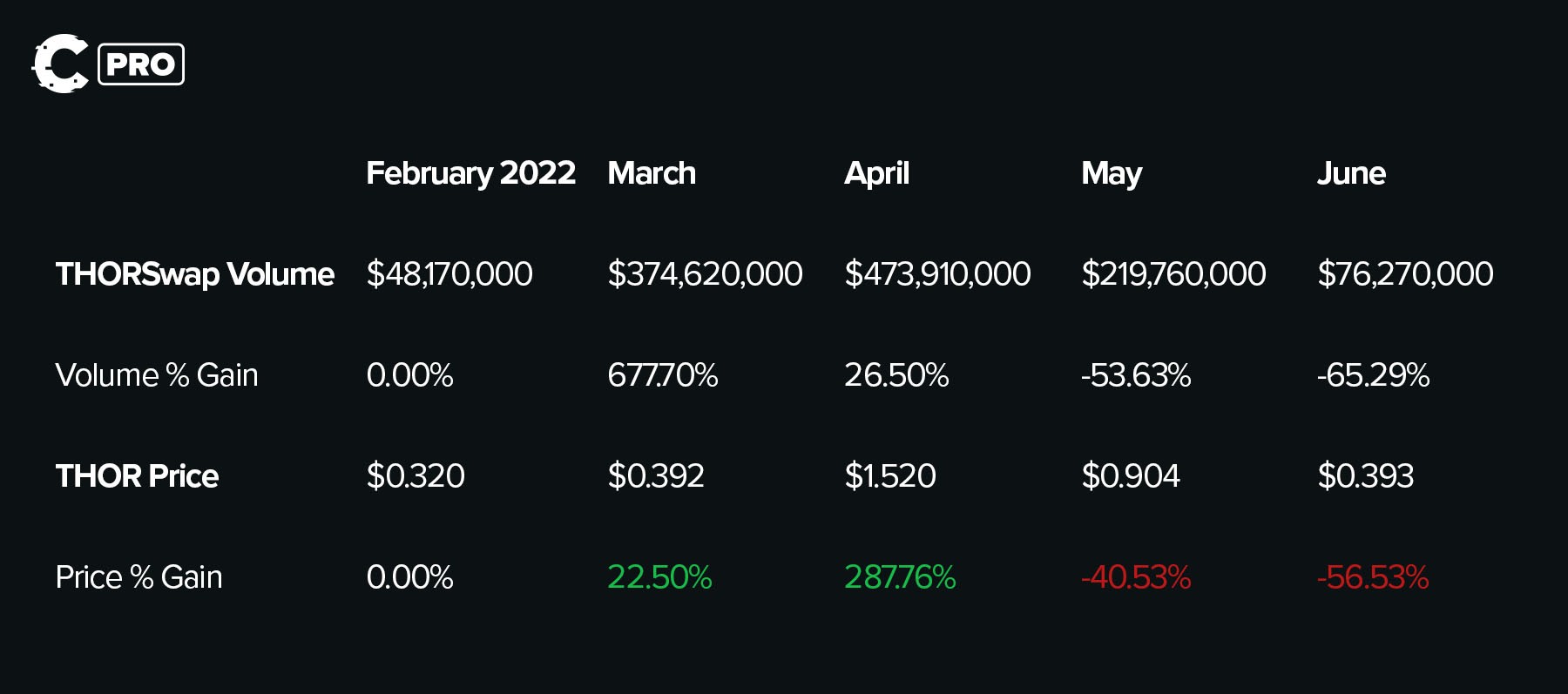
Task: Click the green 287.76% price gain
Action: [x=900, y=577]
